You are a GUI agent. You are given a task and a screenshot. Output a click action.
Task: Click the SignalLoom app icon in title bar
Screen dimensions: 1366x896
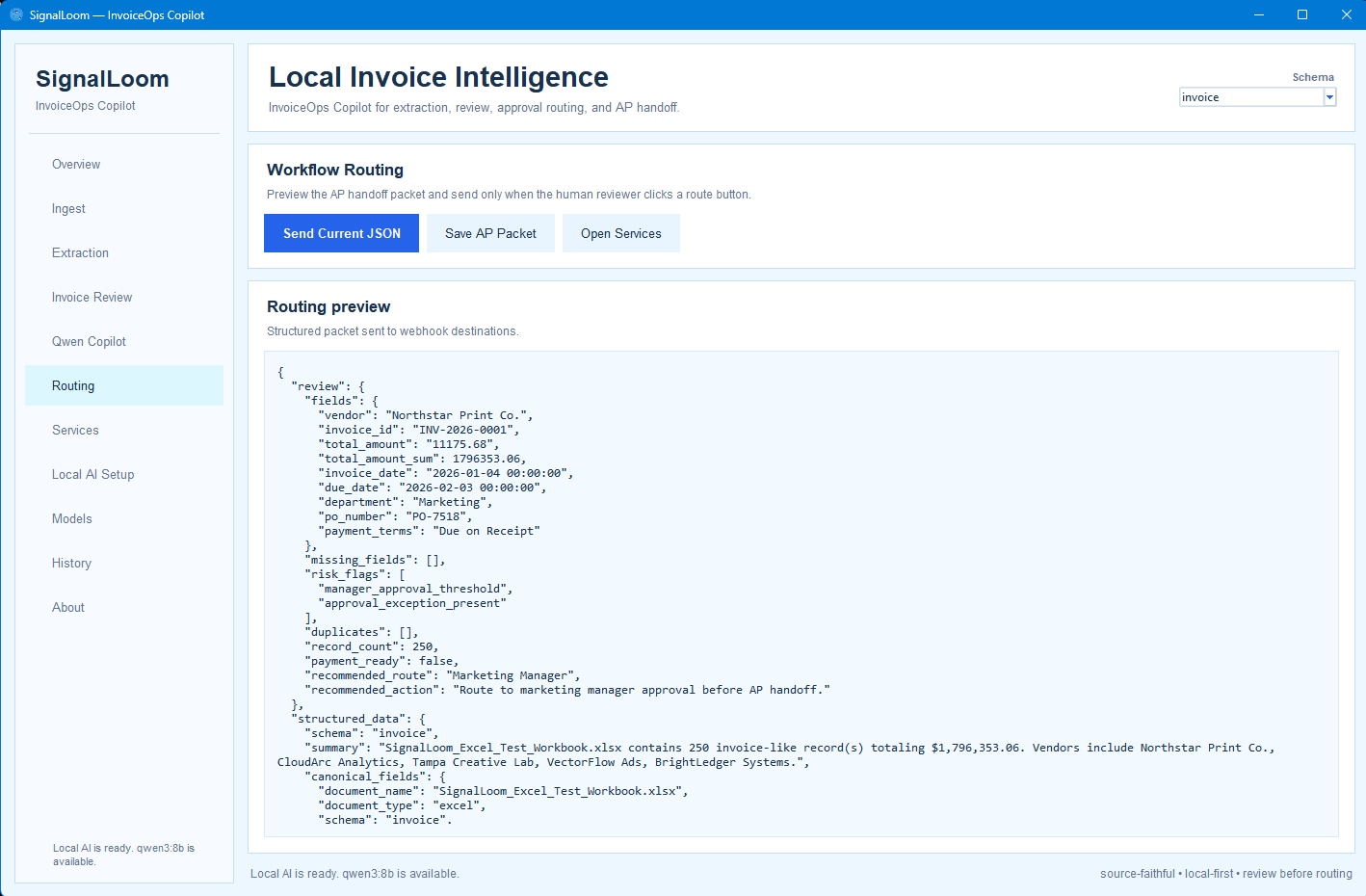point(15,14)
